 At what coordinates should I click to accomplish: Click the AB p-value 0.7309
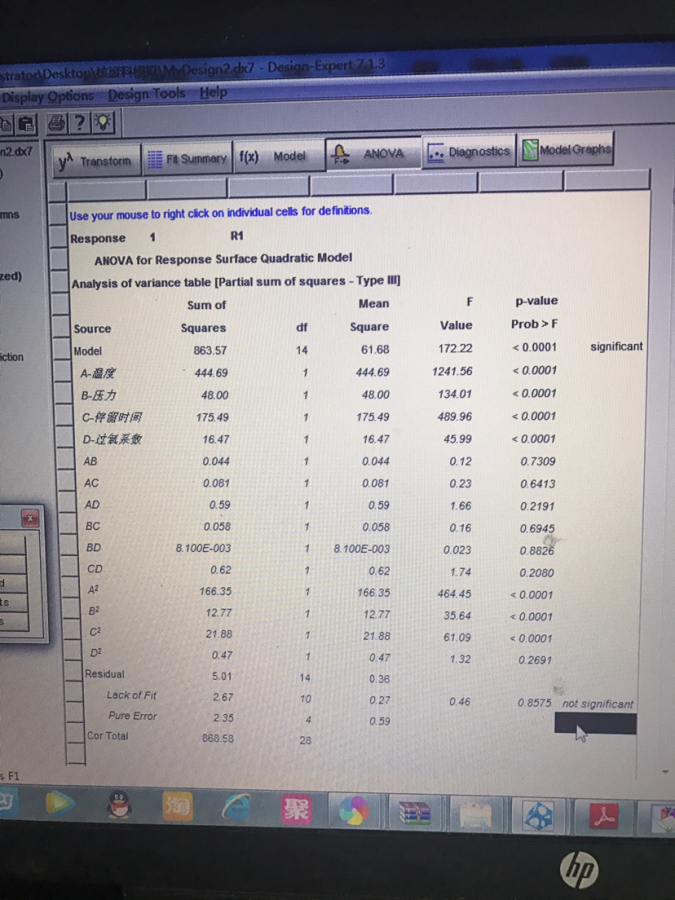pyautogui.click(x=538, y=461)
